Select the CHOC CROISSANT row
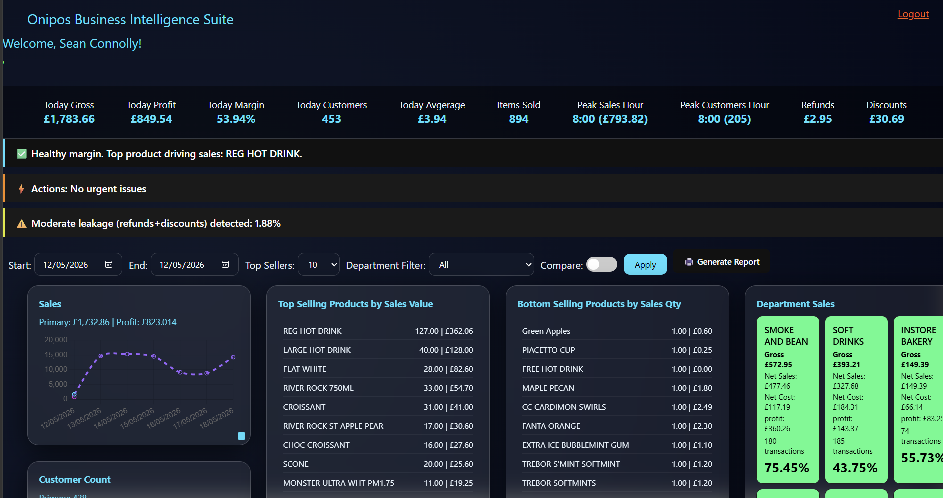This screenshot has width=943, height=498. click(x=378, y=445)
